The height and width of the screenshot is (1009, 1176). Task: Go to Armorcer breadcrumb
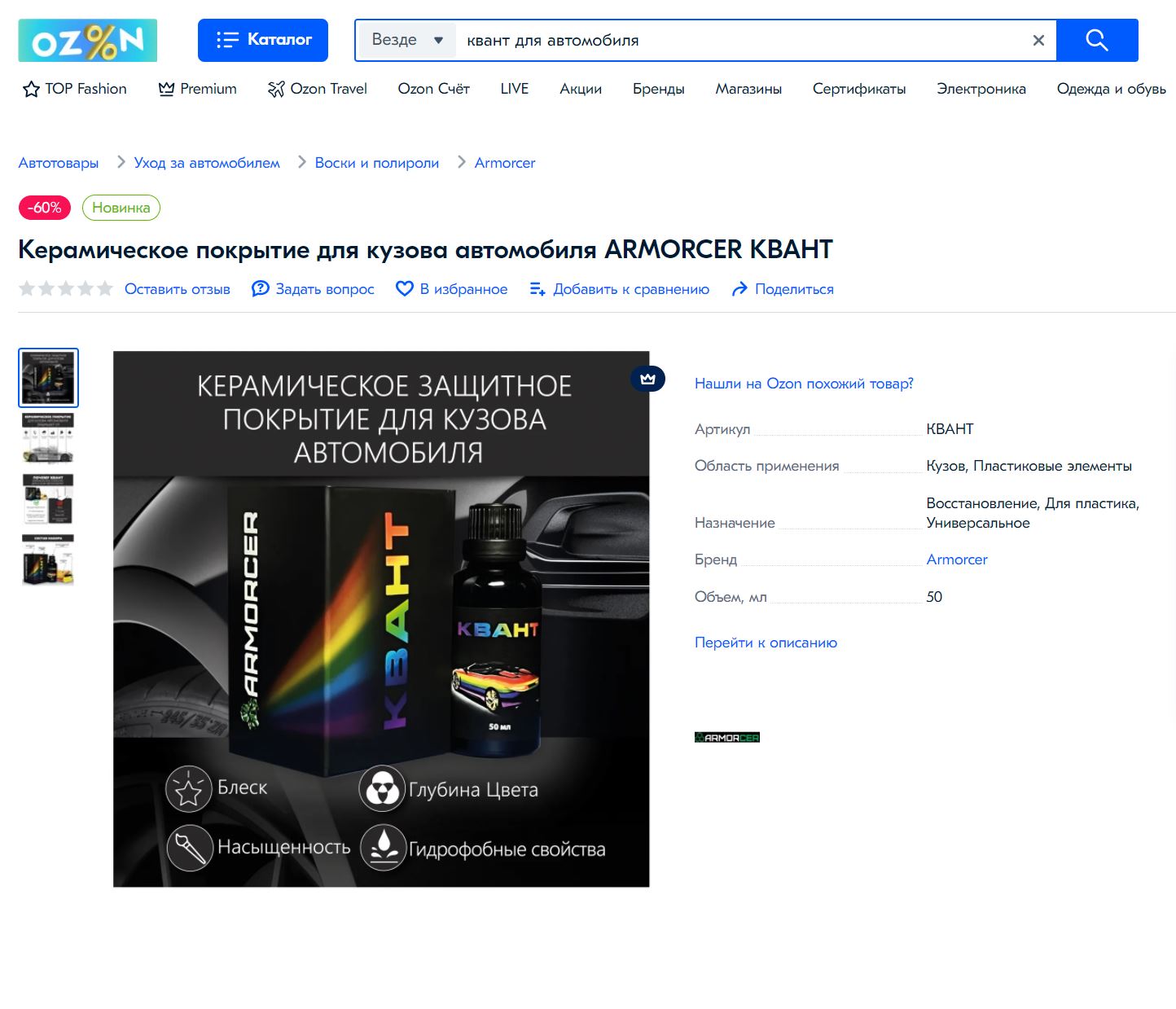(505, 163)
